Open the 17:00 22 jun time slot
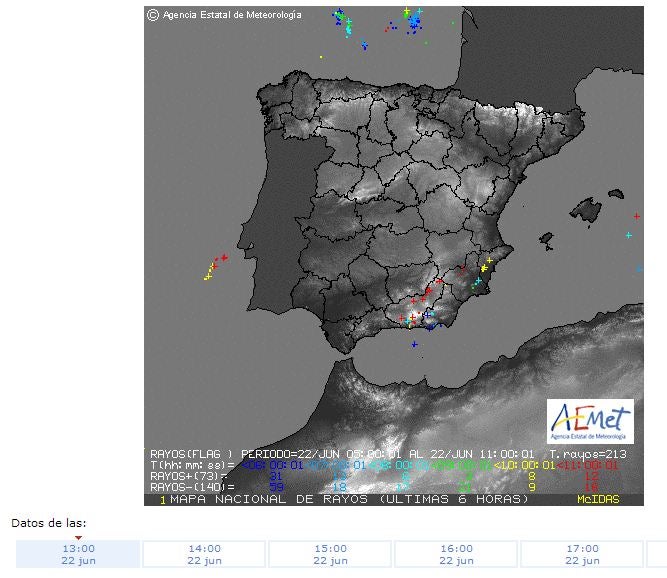Viewport: 667px width, 578px height. pos(582,554)
